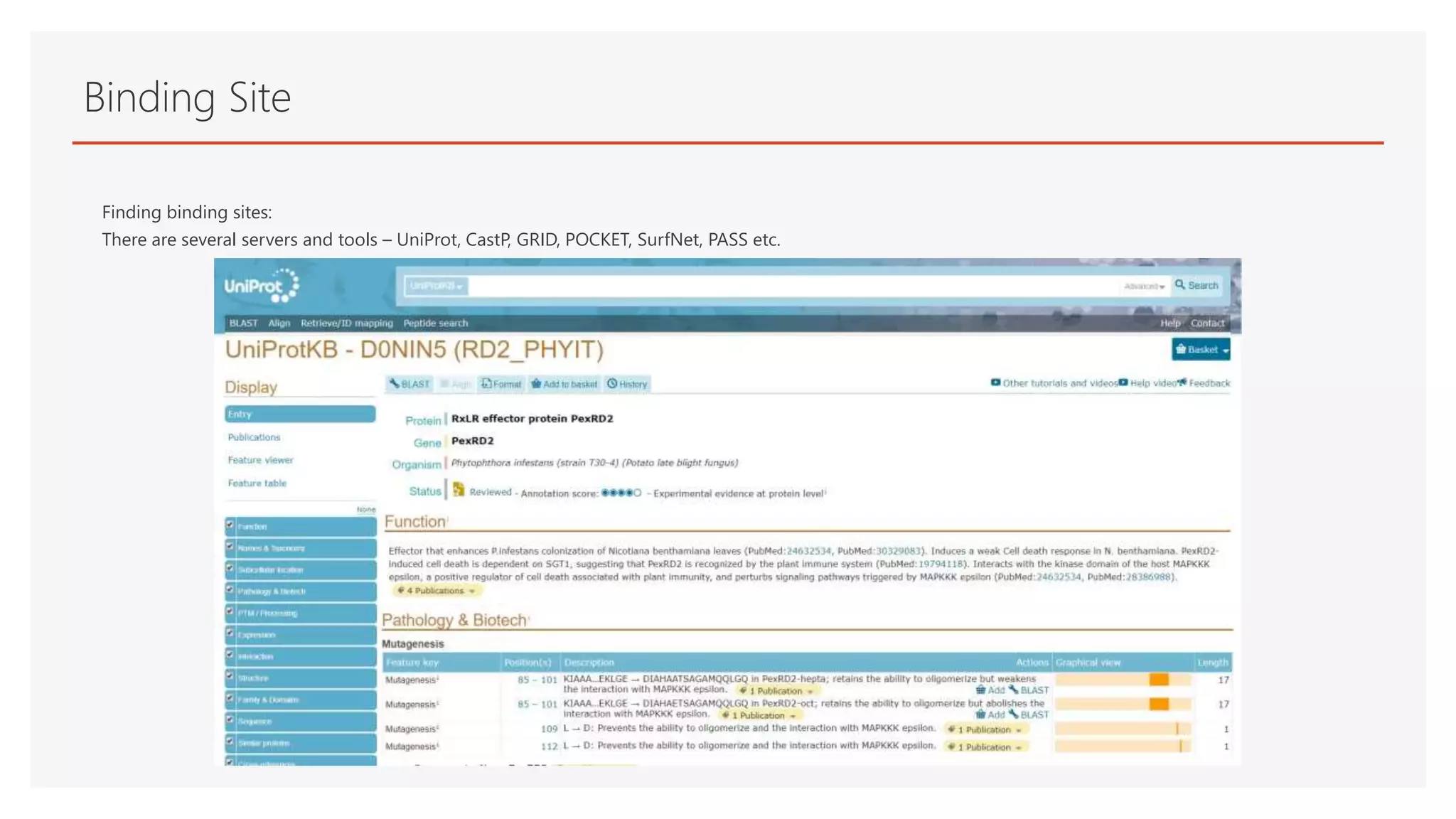The height and width of the screenshot is (819, 1456).
Task: Toggle the Interaction checkbox
Action: [230, 655]
